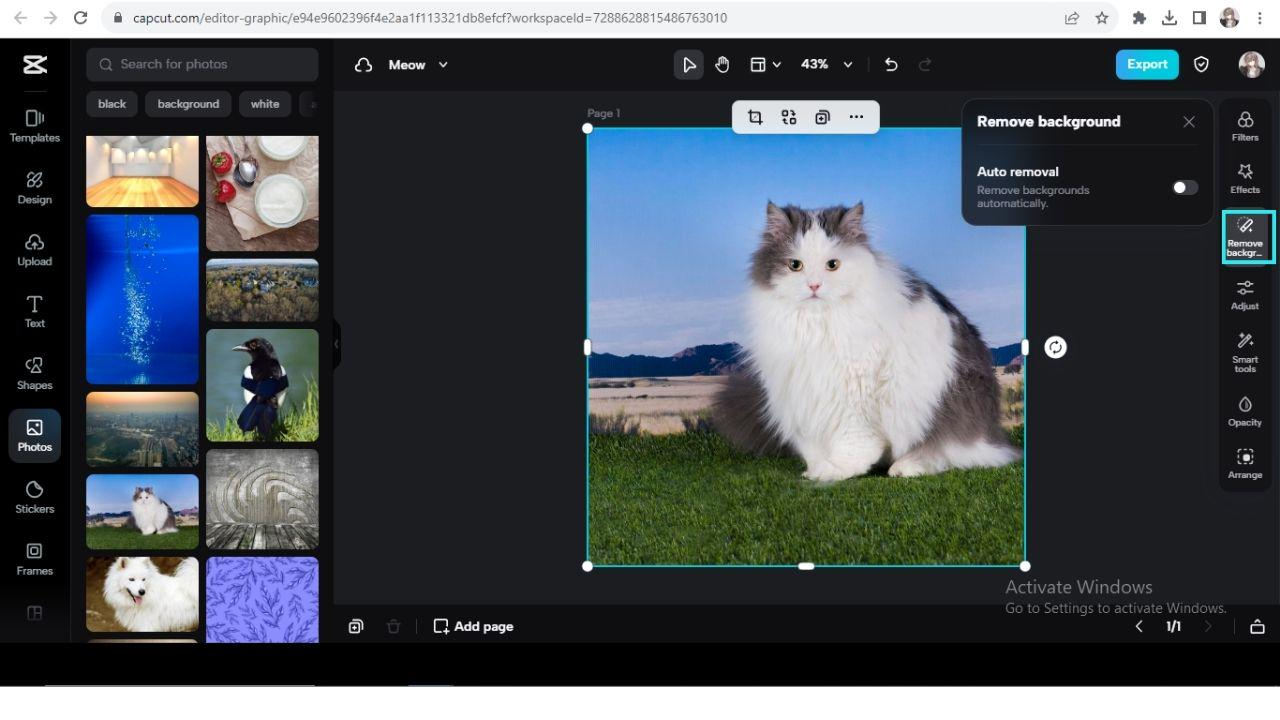Screen dimensions: 1280x720
Task: Close the Remove background panel
Action: [x=1189, y=122]
